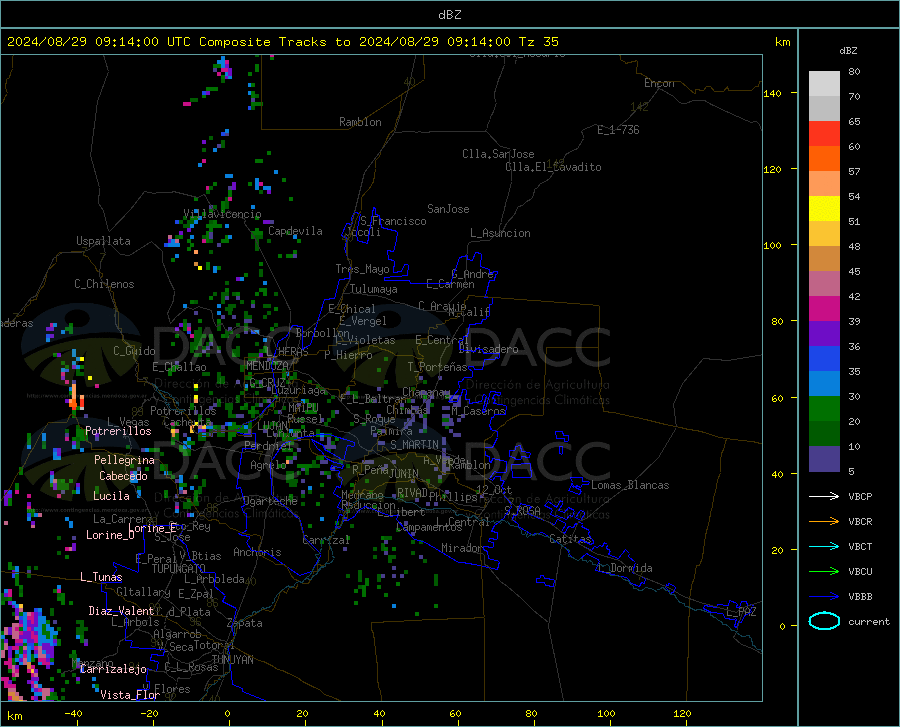900x727 pixels.
Task: Click the Mirador label
Action: 462,548
